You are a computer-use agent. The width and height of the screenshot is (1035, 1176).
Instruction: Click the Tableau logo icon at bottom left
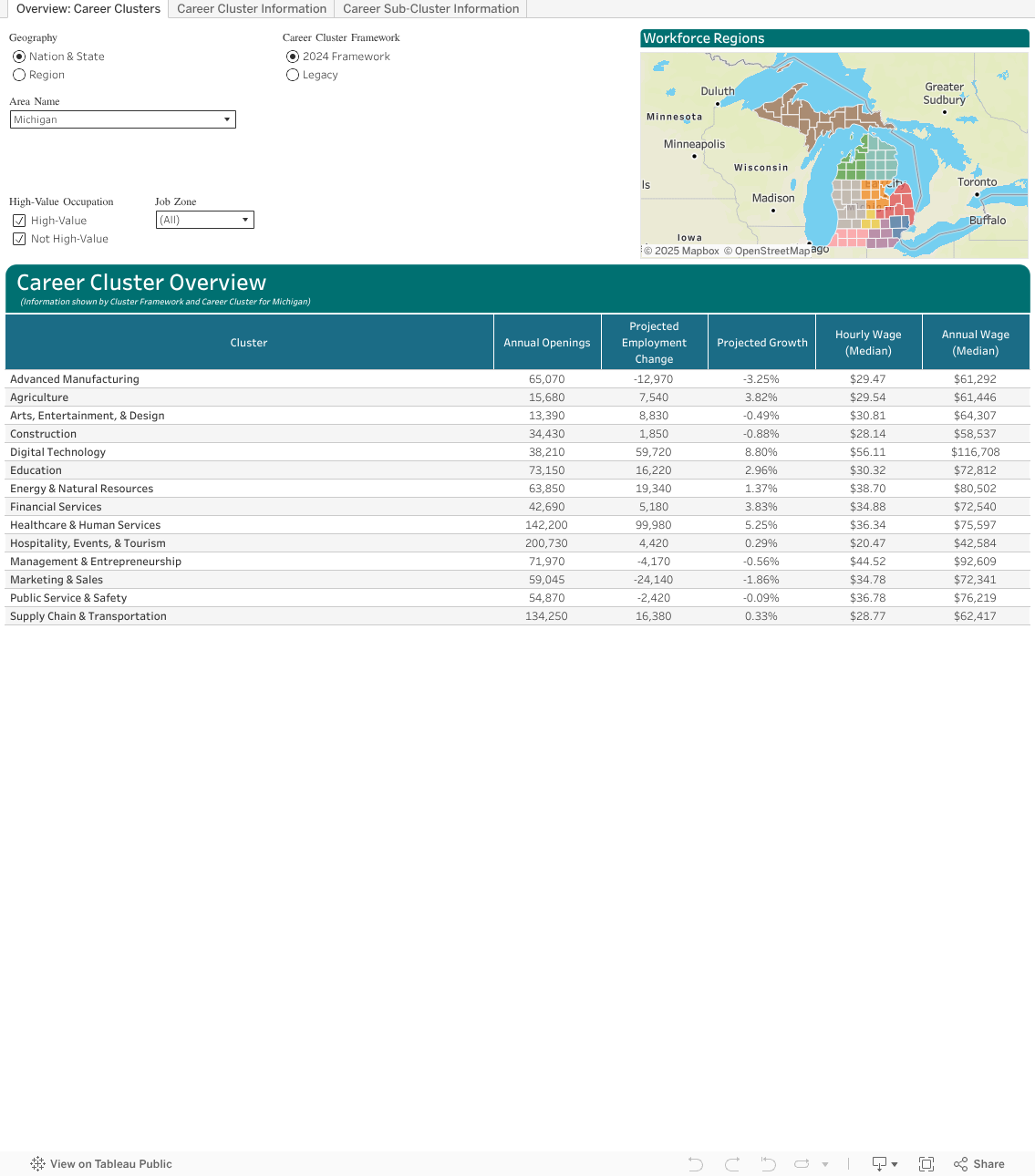tap(37, 1164)
